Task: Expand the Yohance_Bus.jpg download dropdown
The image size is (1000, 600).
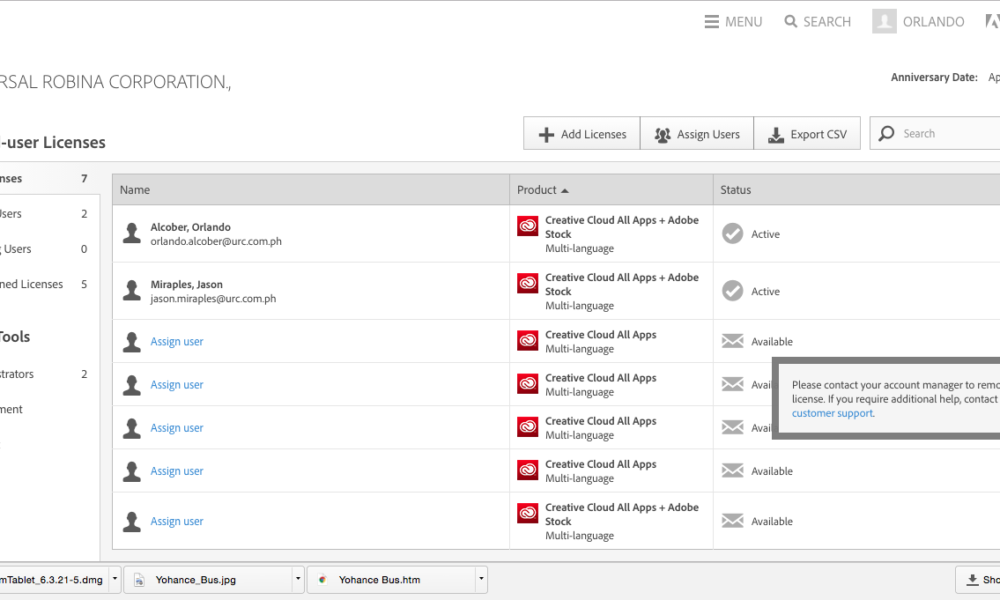Action: 297,579
